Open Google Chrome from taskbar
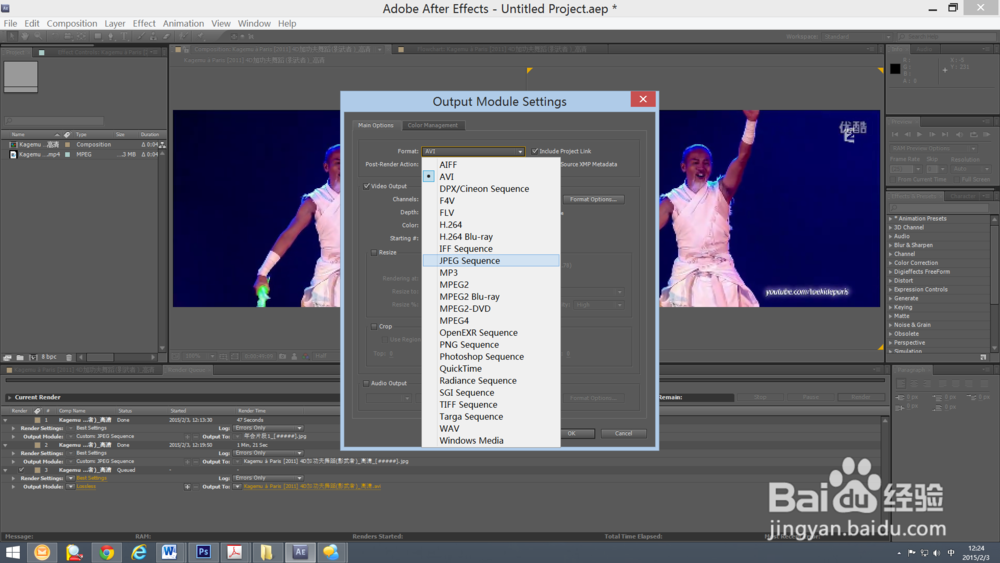 point(107,552)
